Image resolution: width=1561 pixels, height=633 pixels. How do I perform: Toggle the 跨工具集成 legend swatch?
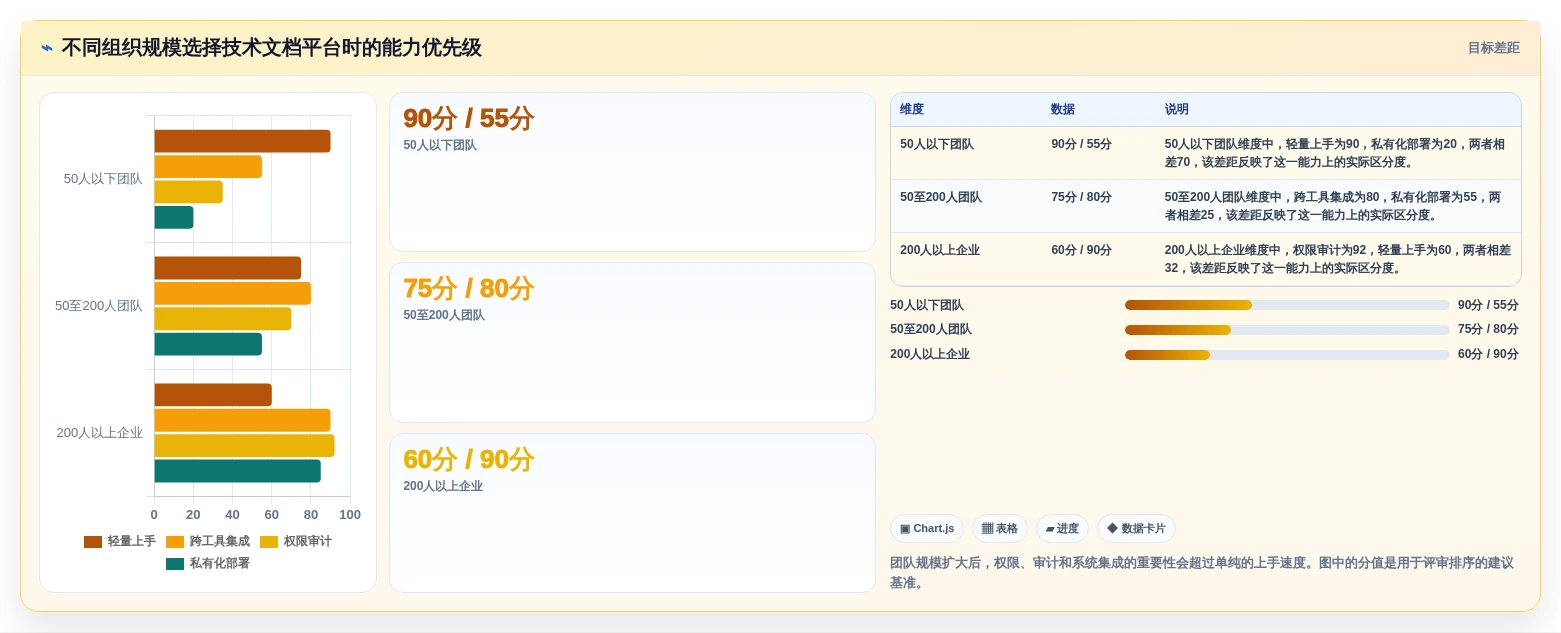pos(175,542)
